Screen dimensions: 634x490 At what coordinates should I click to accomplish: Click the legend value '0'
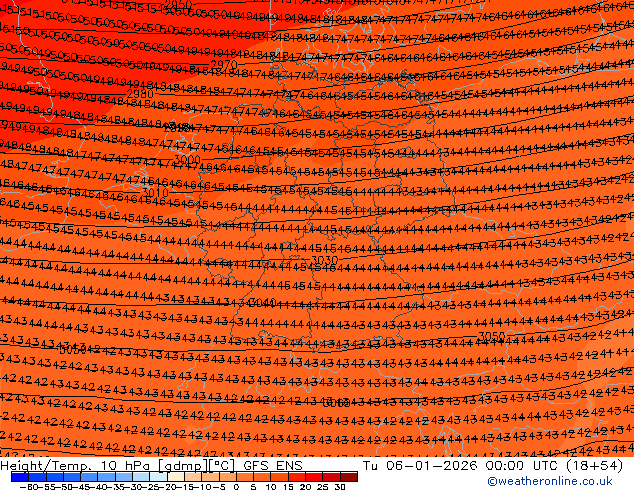click(x=237, y=486)
